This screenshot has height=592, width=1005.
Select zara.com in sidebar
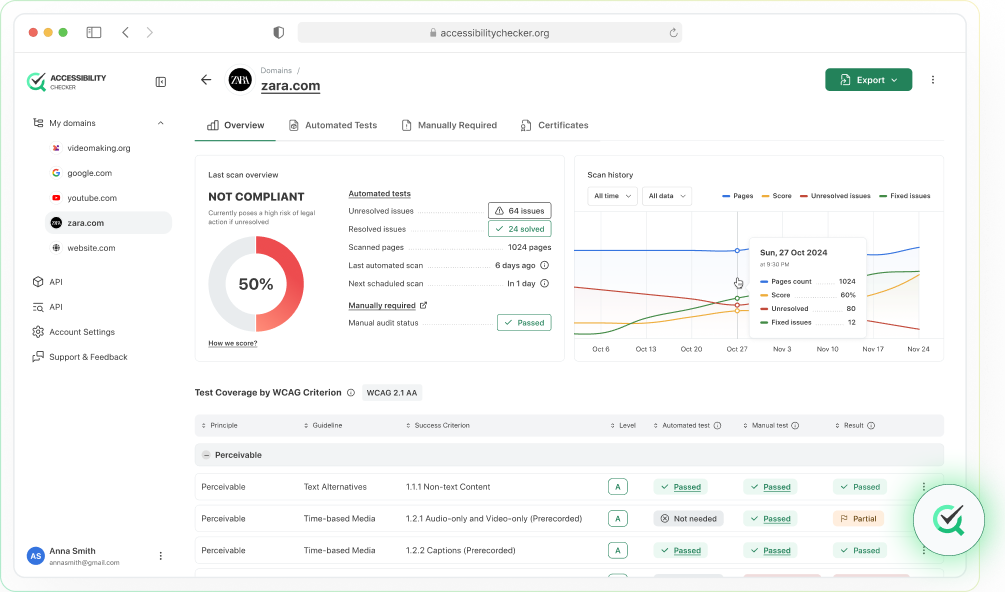(108, 223)
